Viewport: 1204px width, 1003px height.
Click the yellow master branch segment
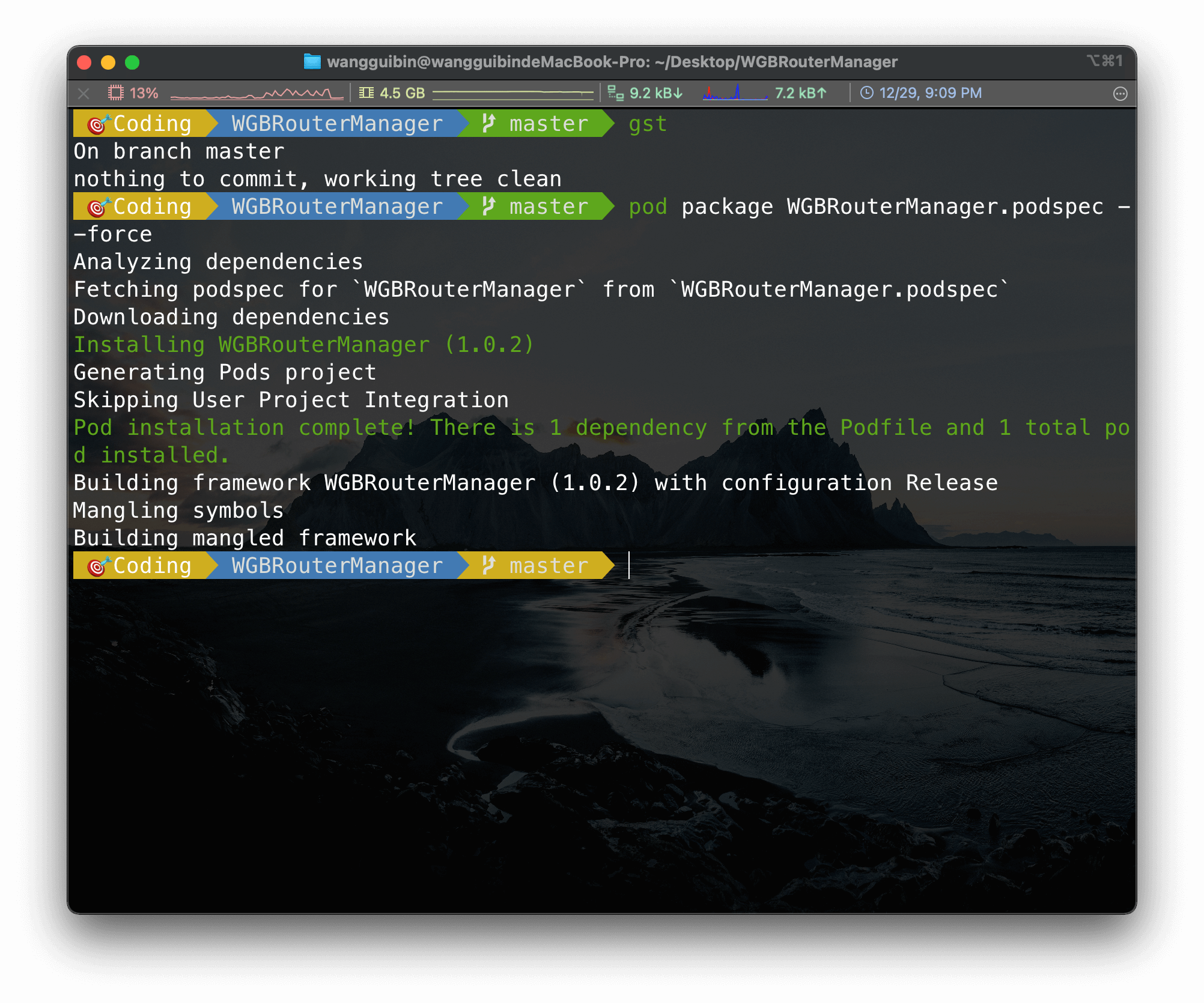pos(536,566)
